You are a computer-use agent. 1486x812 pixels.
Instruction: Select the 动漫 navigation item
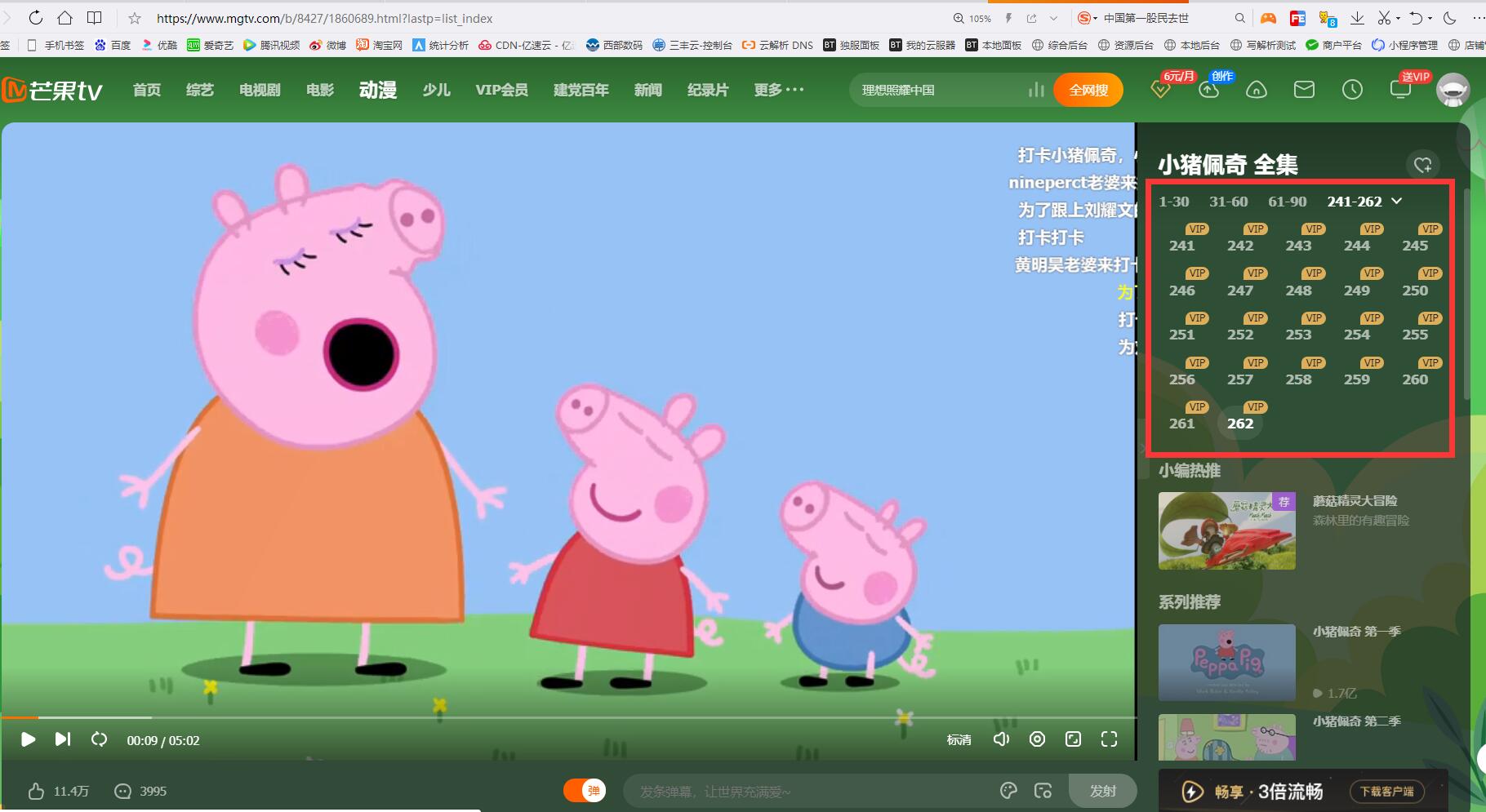378,90
